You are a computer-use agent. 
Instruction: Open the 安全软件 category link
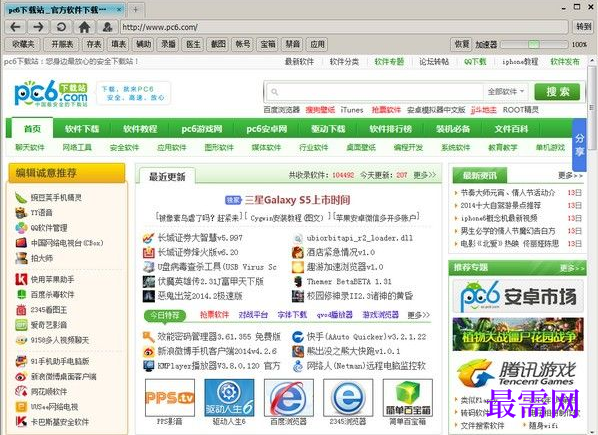point(124,148)
